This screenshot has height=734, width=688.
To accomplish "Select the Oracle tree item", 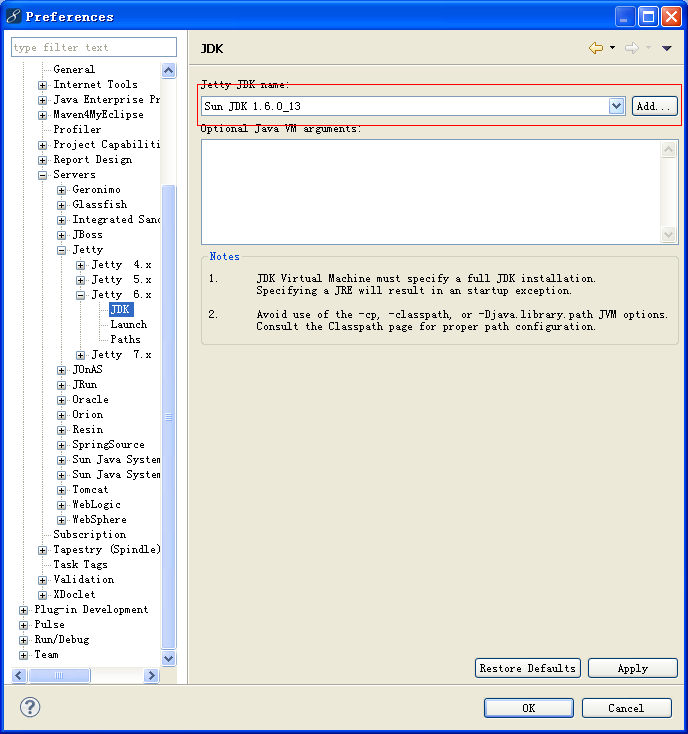I will coord(90,399).
